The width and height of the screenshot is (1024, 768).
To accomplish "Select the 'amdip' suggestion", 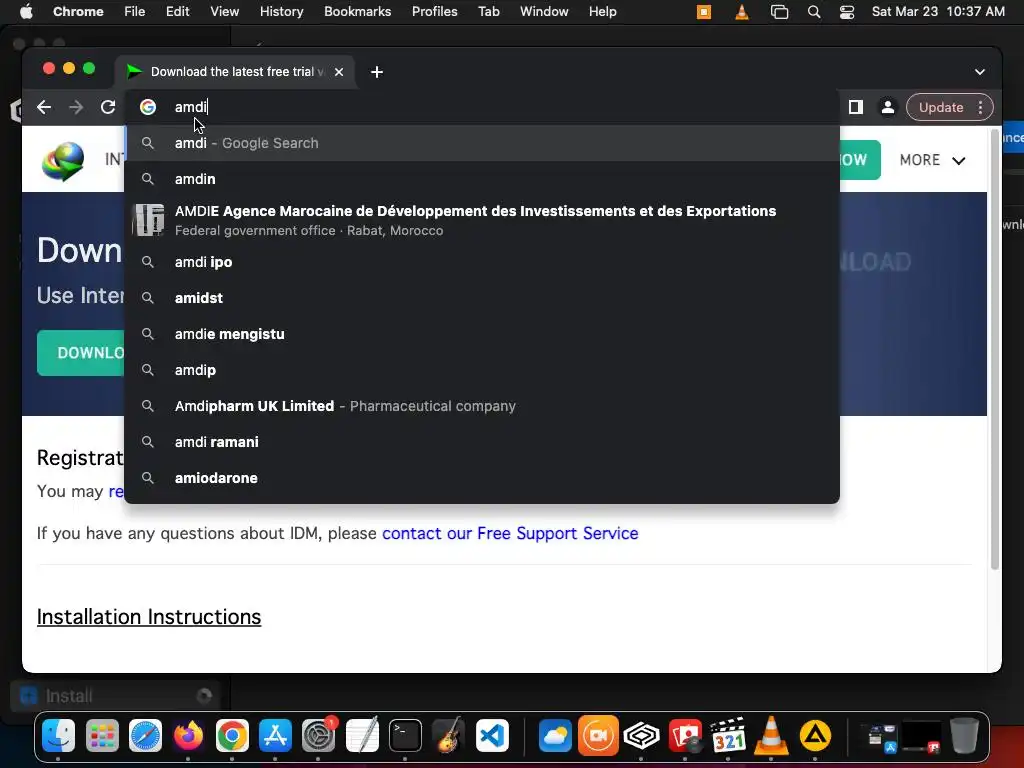I will [482, 370].
